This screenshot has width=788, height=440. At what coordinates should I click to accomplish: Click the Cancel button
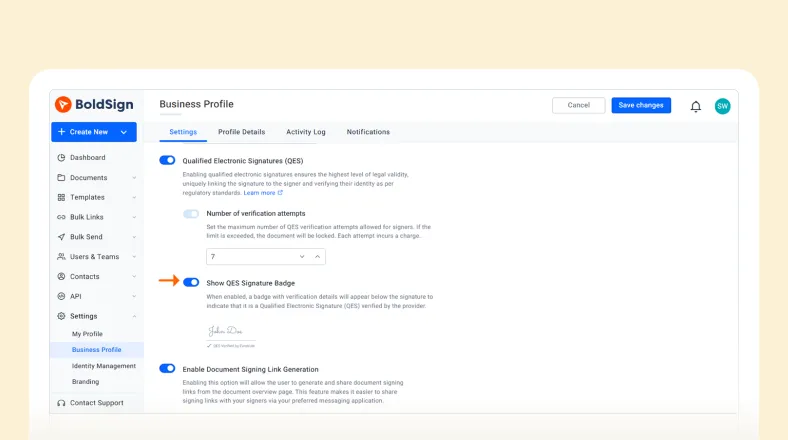[578, 105]
